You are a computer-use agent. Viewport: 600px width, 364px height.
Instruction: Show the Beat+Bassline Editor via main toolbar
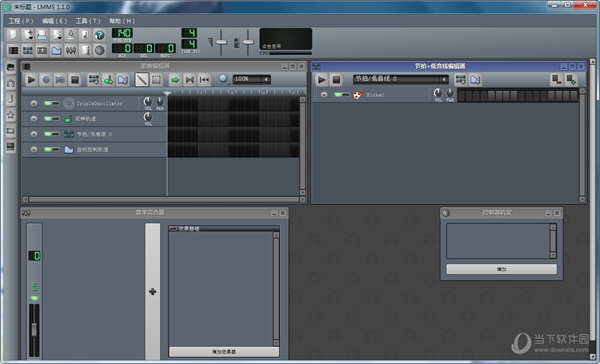point(28,50)
